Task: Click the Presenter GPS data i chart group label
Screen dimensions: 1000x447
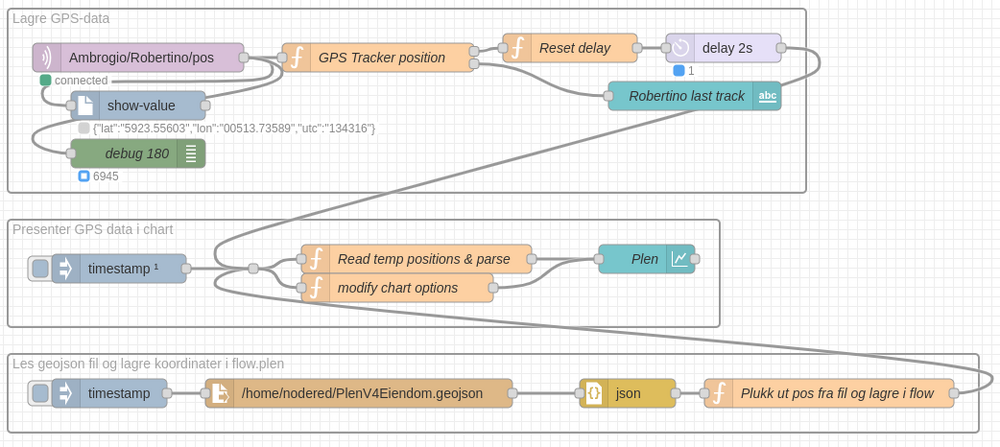Action: pos(93,230)
